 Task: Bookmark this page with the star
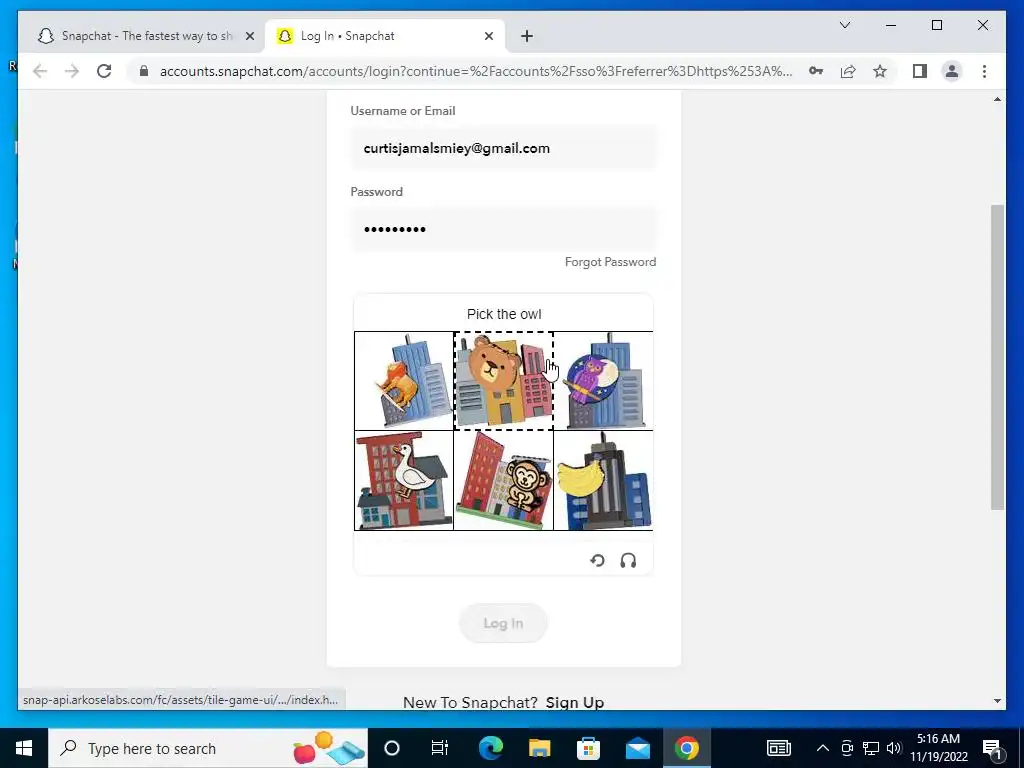point(880,71)
